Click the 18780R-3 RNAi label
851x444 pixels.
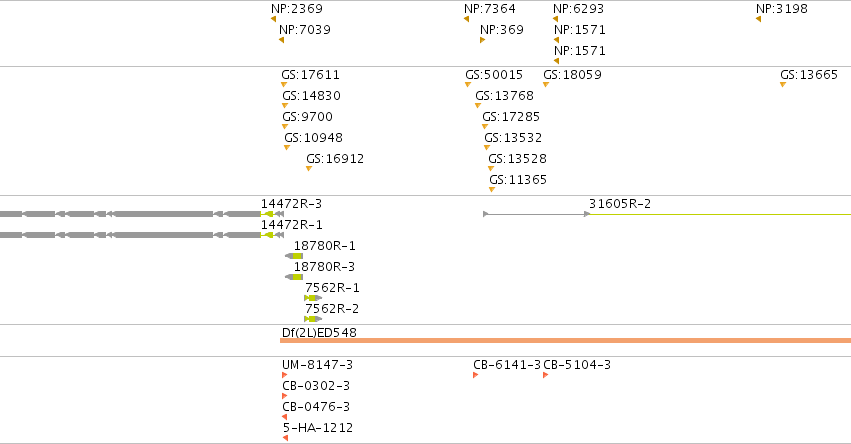click(x=325, y=267)
